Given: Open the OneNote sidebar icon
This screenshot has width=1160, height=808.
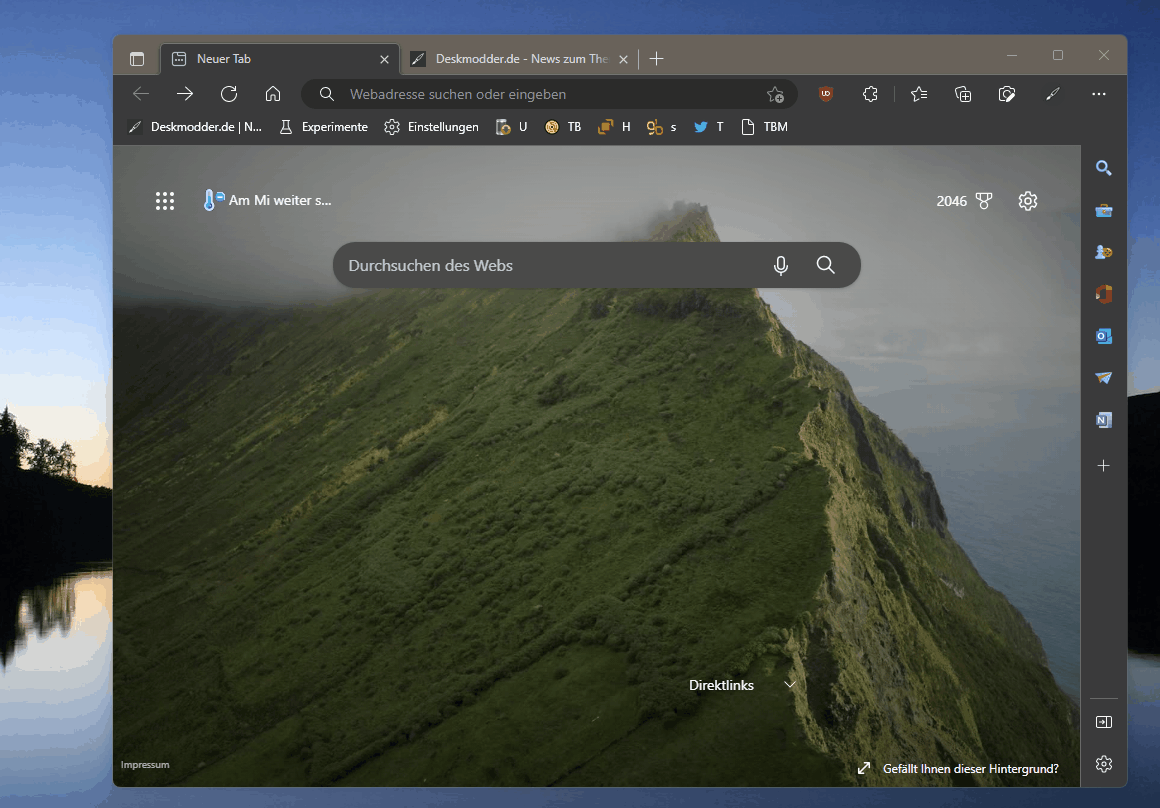Looking at the screenshot, I should pos(1104,420).
